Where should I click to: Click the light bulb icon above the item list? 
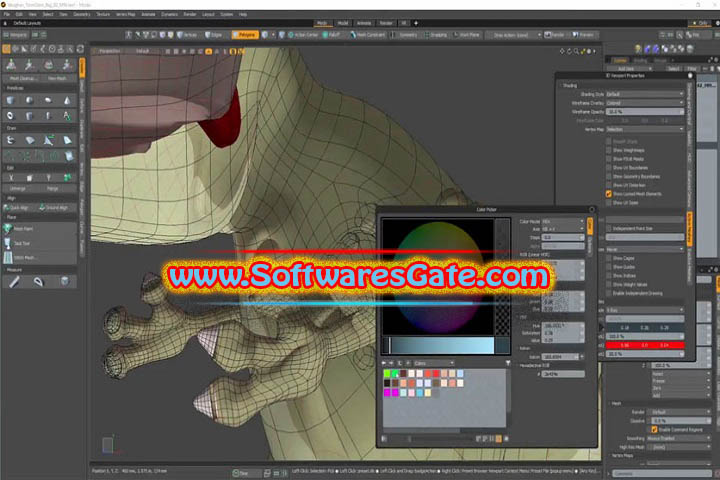[x=638, y=49]
